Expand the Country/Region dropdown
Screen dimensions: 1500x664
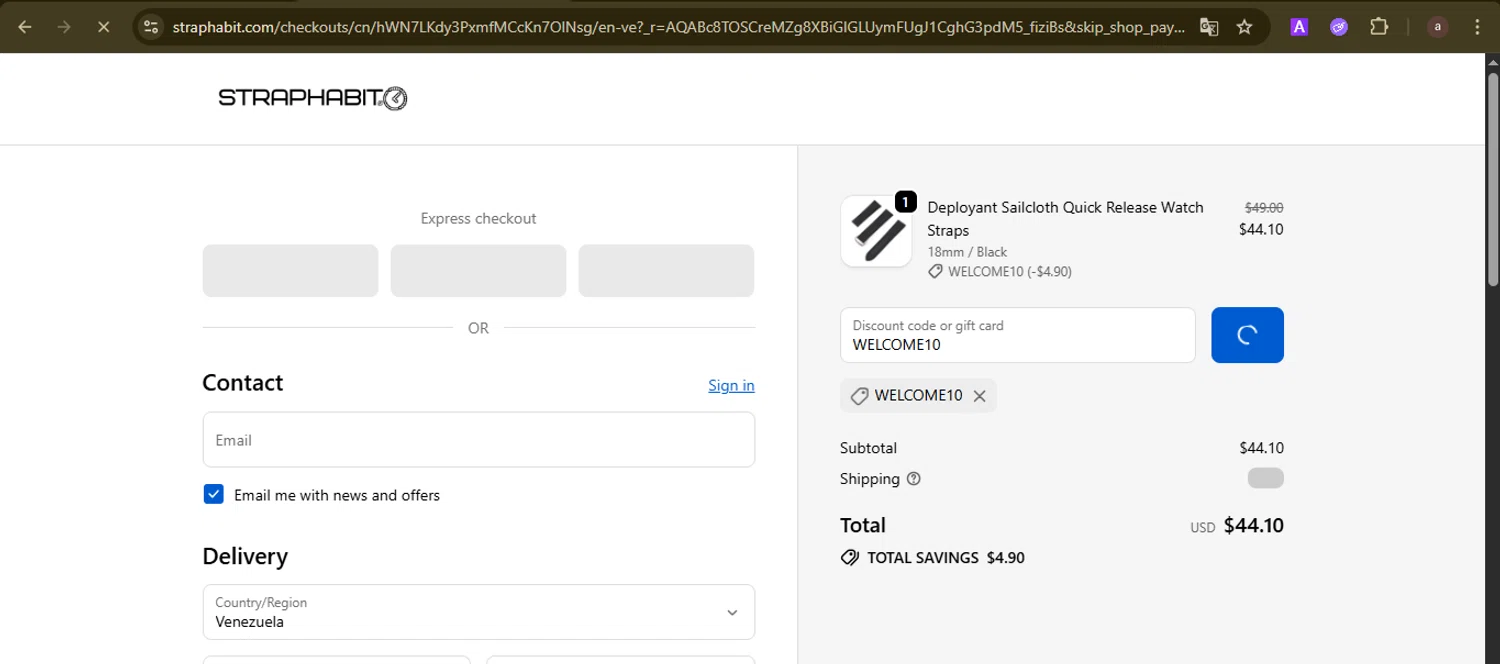[478, 612]
